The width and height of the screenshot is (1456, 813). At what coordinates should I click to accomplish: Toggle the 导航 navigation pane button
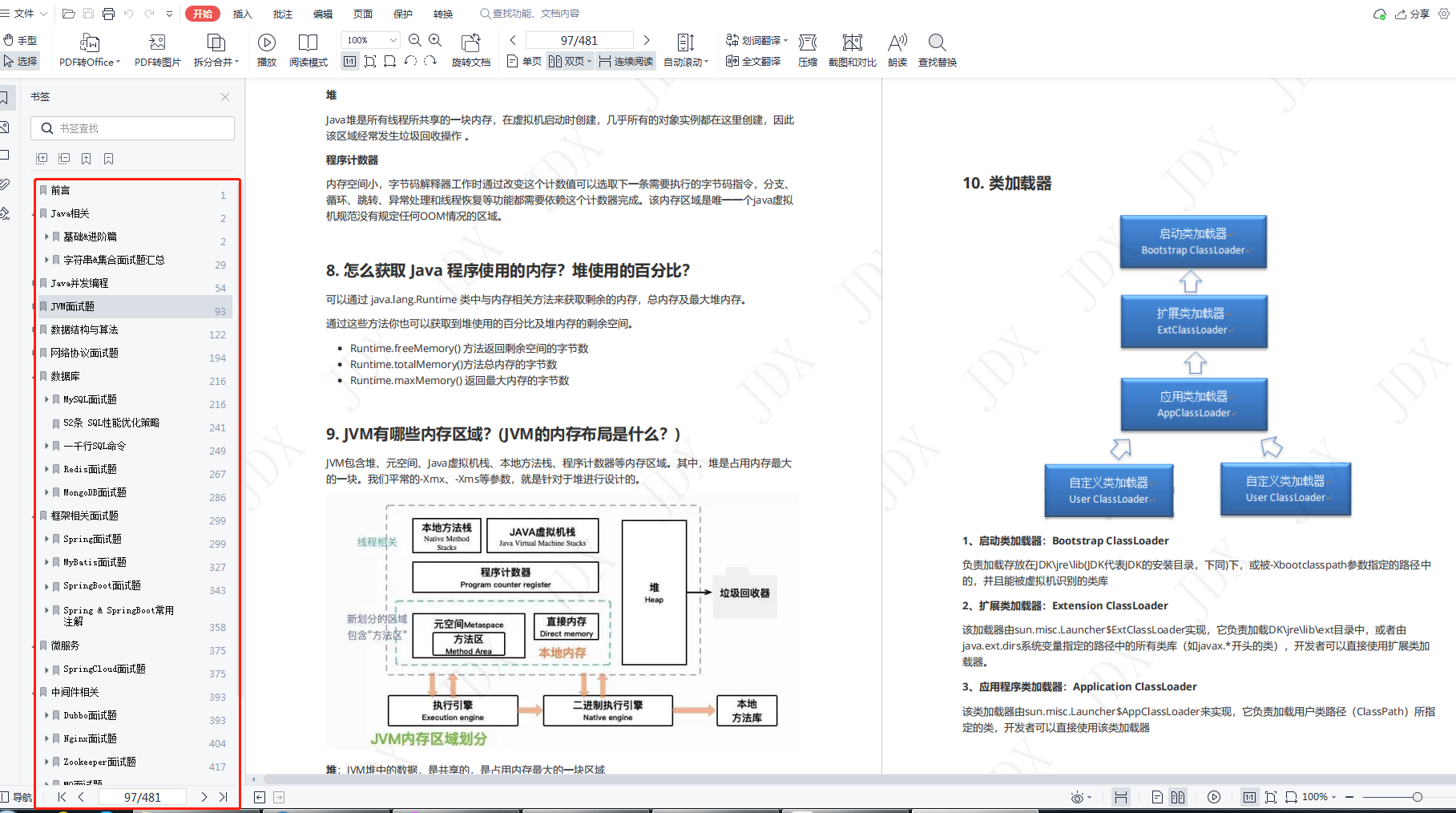point(16,797)
